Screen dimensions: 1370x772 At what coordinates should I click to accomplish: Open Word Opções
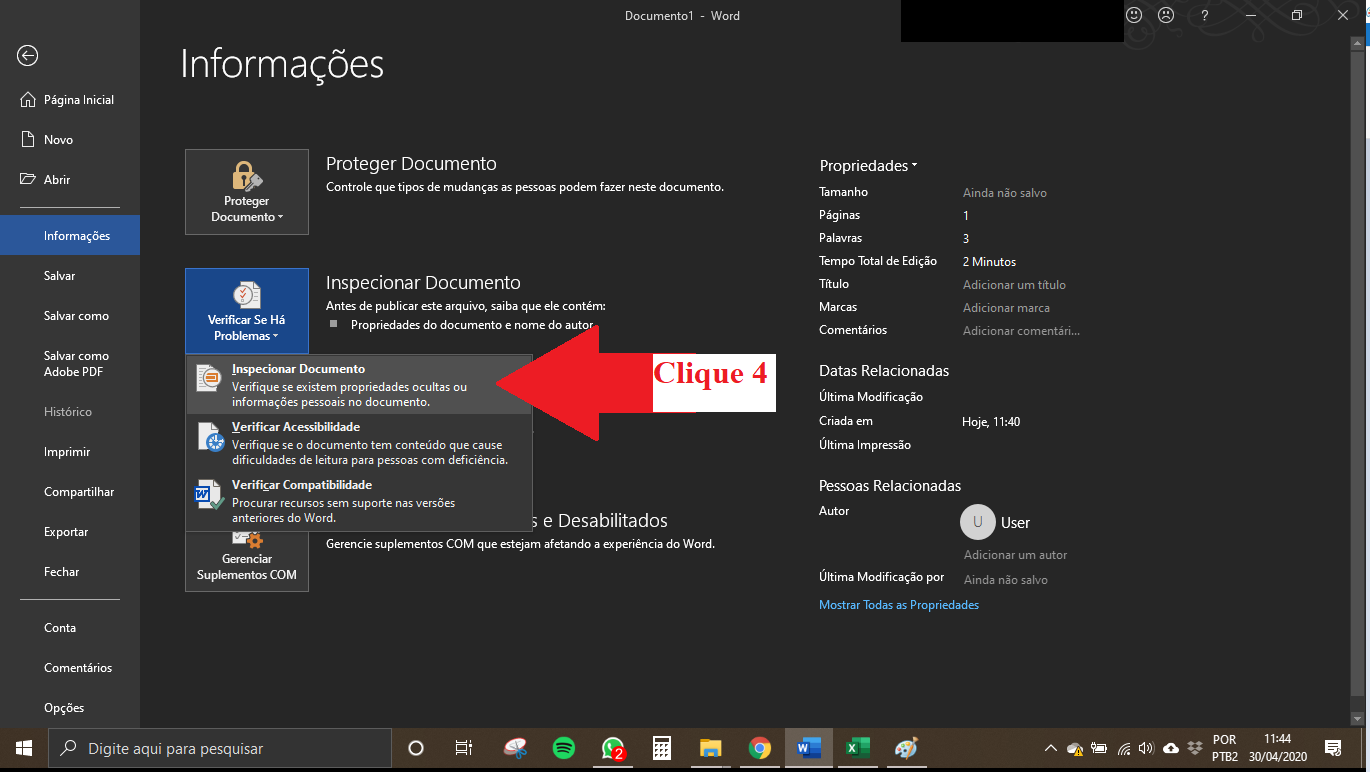pyautogui.click(x=70, y=708)
